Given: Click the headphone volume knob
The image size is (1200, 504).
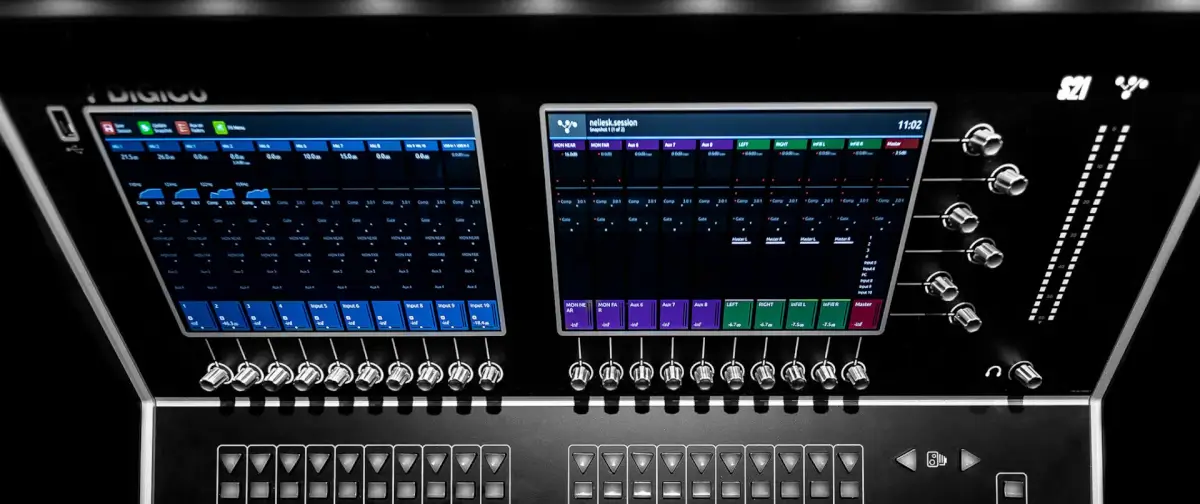Looking at the screenshot, I should coord(1023,374).
